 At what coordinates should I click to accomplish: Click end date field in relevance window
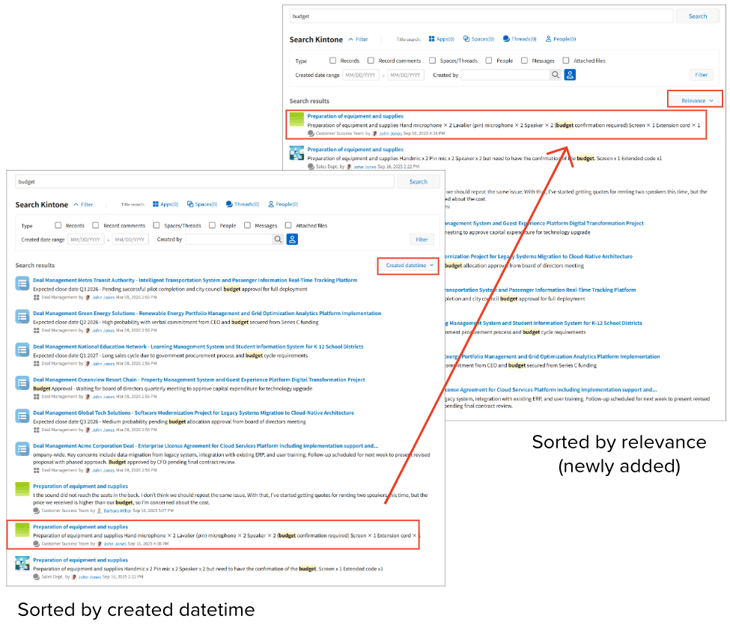(x=406, y=74)
